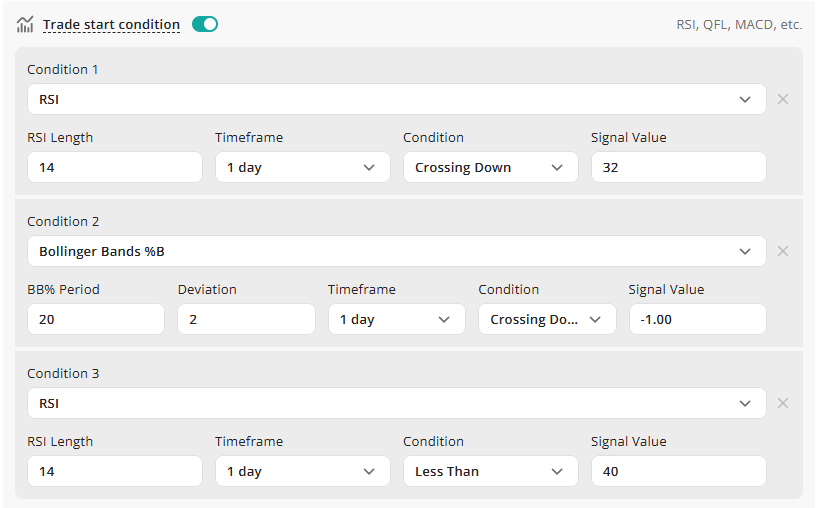Click the Signal Value field showing 32
Image resolution: width=817 pixels, height=508 pixels.
pyautogui.click(x=678, y=167)
